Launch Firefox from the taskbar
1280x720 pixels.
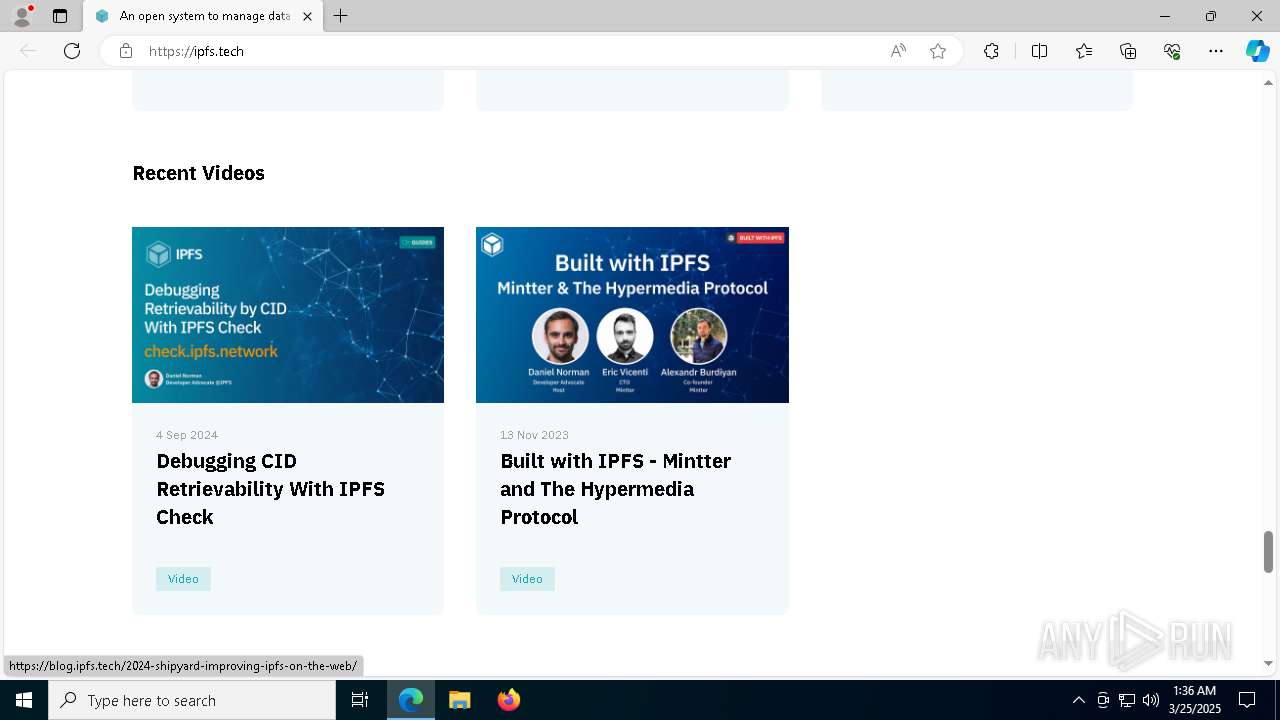click(x=509, y=700)
